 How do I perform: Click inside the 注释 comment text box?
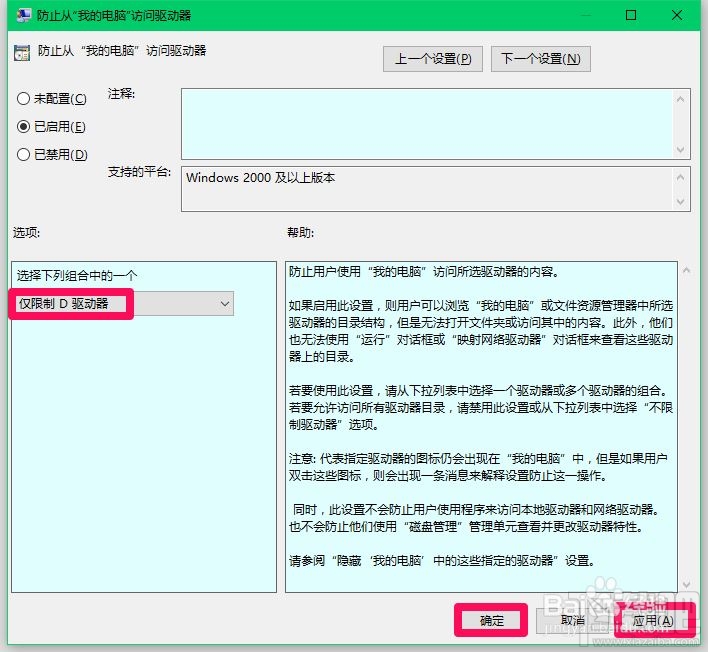point(427,124)
